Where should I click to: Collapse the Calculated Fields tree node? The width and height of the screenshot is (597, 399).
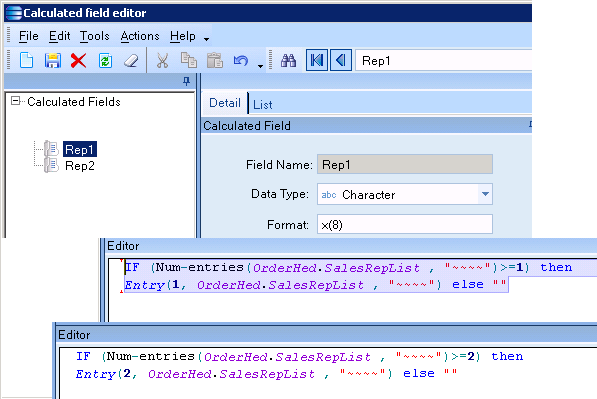click(15, 101)
